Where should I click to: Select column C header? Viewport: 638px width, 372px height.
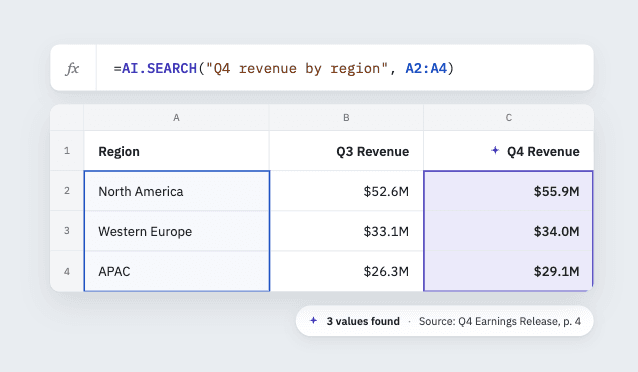509,118
